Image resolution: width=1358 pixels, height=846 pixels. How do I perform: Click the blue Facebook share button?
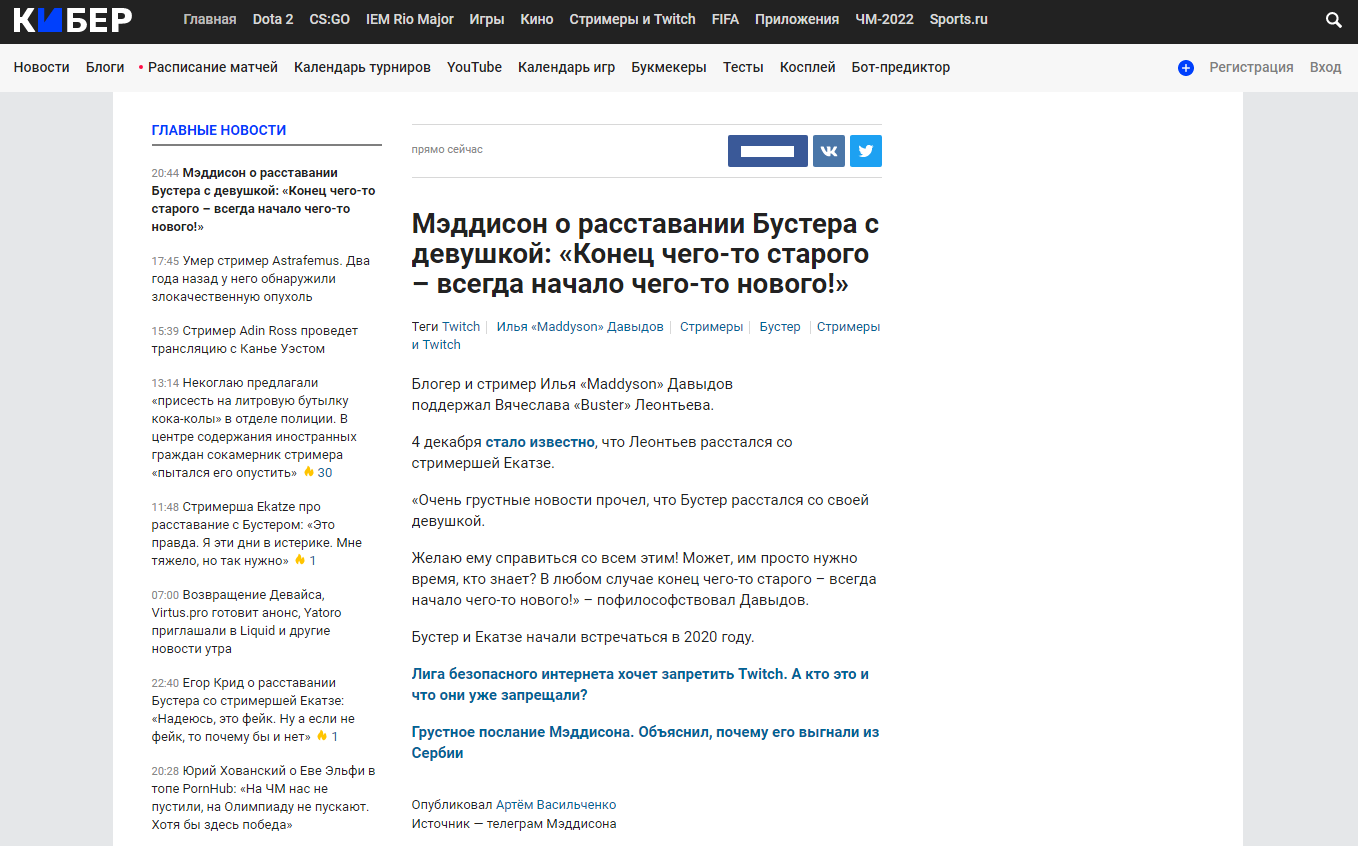click(768, 151)
